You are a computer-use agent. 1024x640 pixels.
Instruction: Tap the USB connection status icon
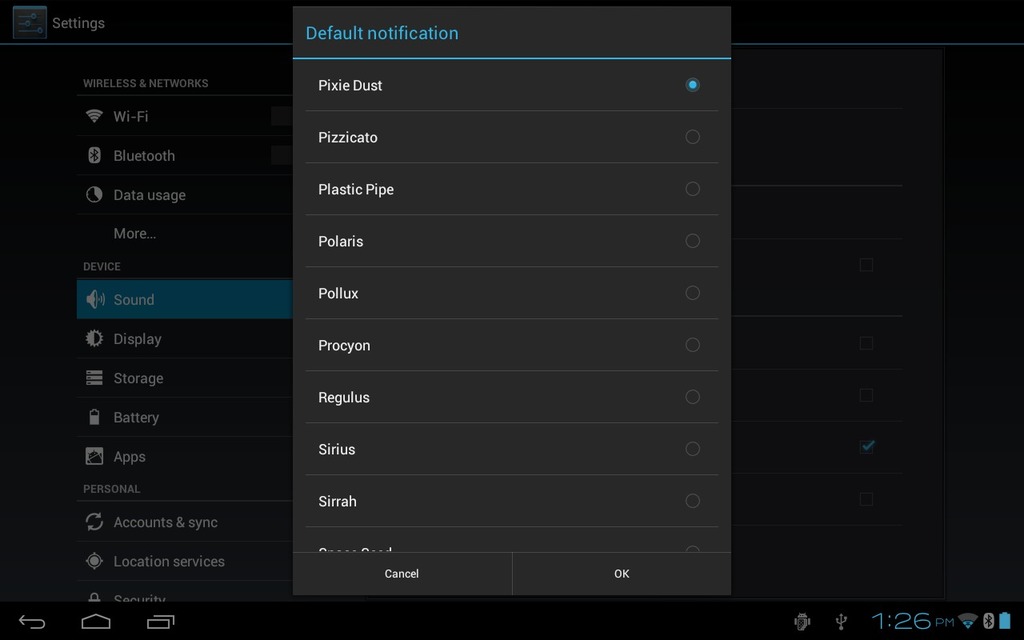click(841, 622)
